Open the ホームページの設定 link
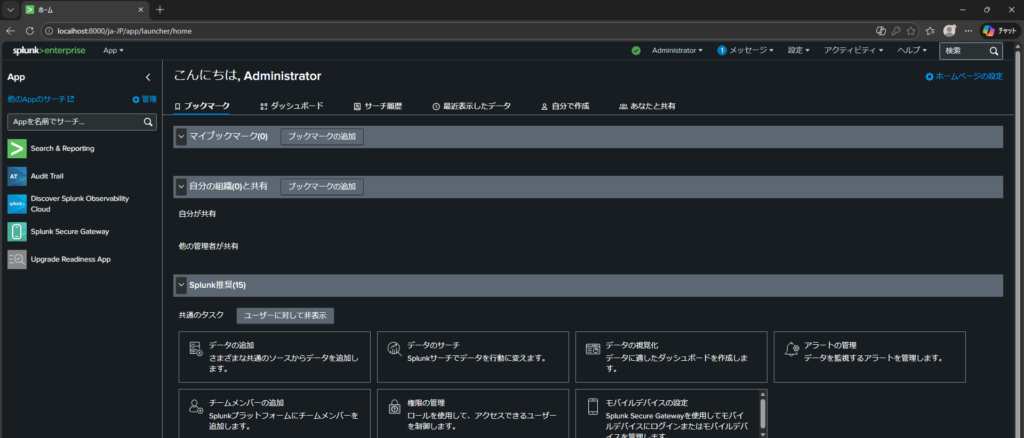1024x438 pixels. [x=963, y=77]
